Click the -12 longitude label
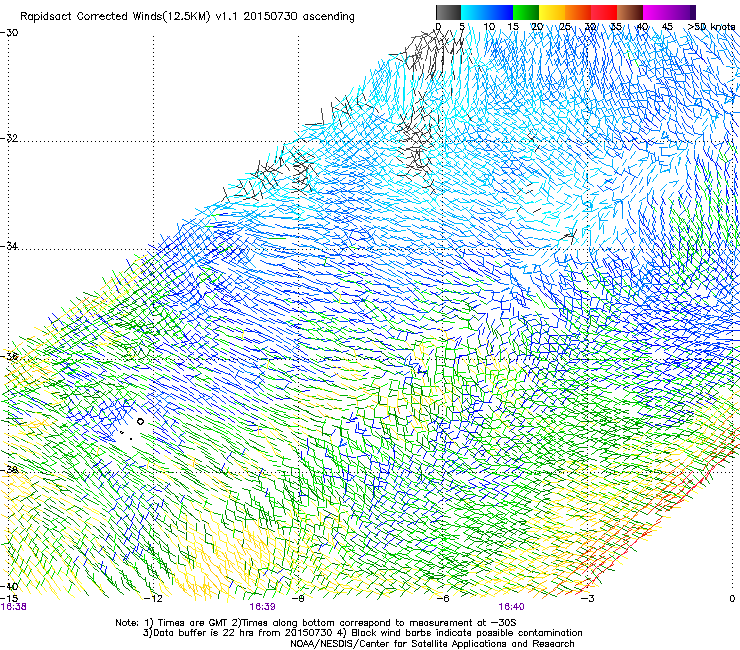This screenshot has height=650, width=740. click(153, 599)
